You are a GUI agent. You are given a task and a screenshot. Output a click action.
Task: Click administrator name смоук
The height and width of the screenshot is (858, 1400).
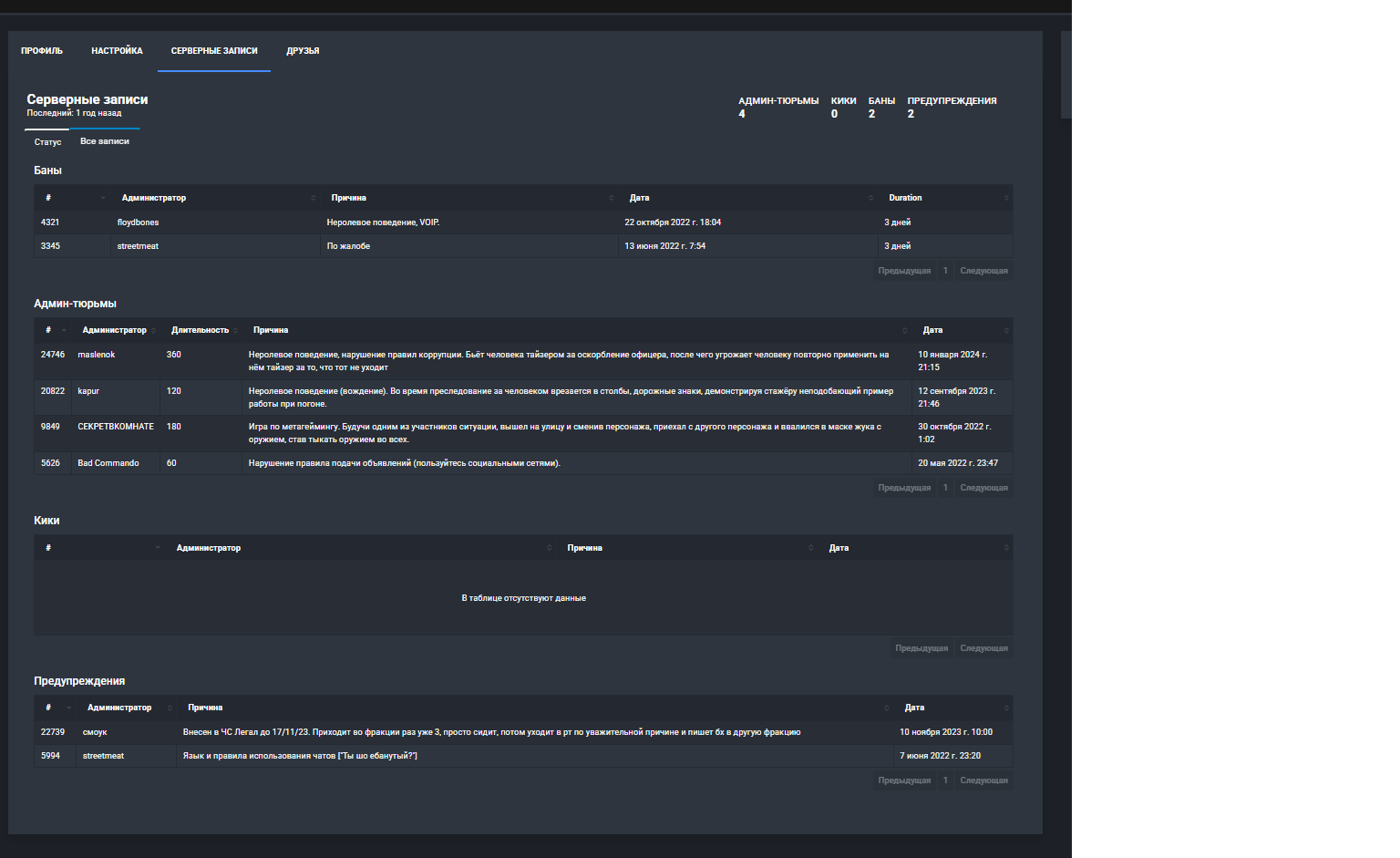(x=95, y=732)
